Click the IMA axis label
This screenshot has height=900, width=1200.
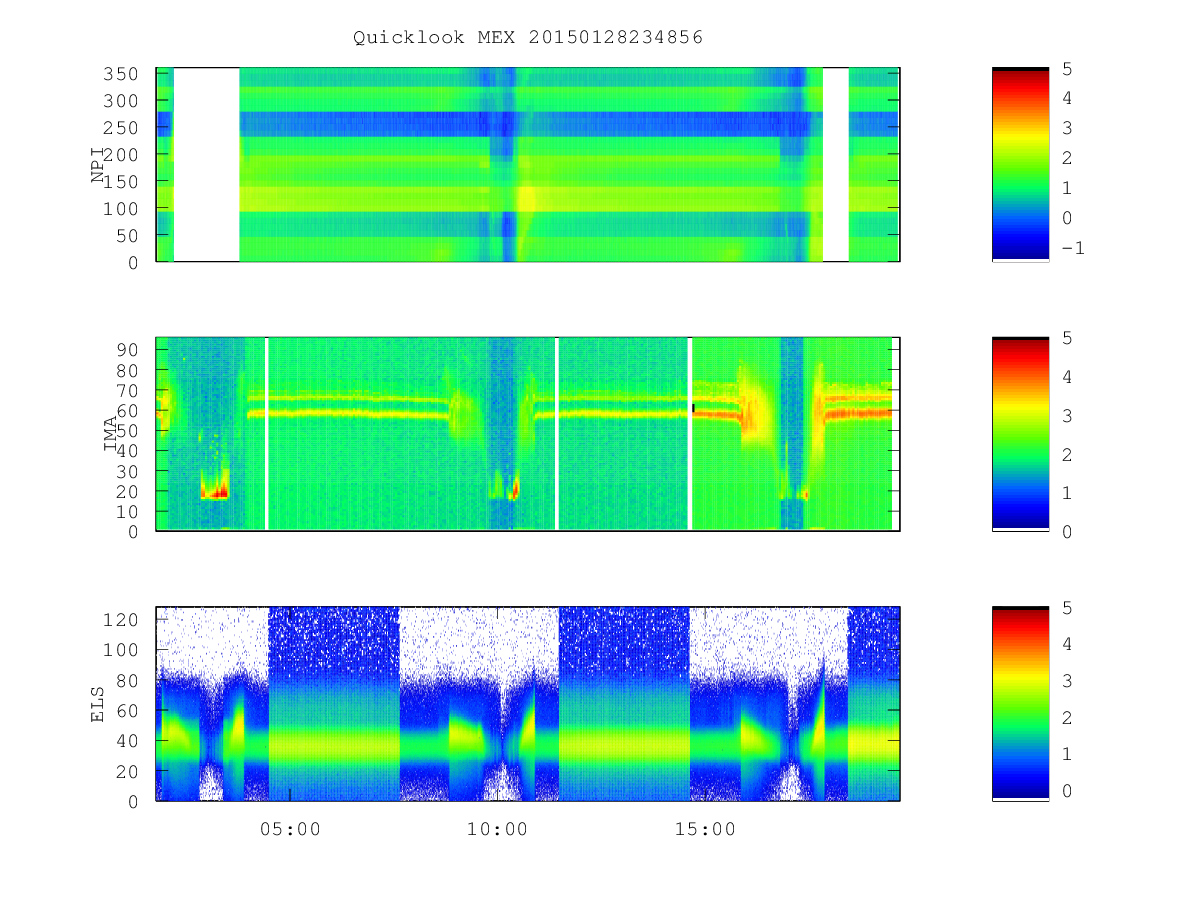tap(110, 434)
